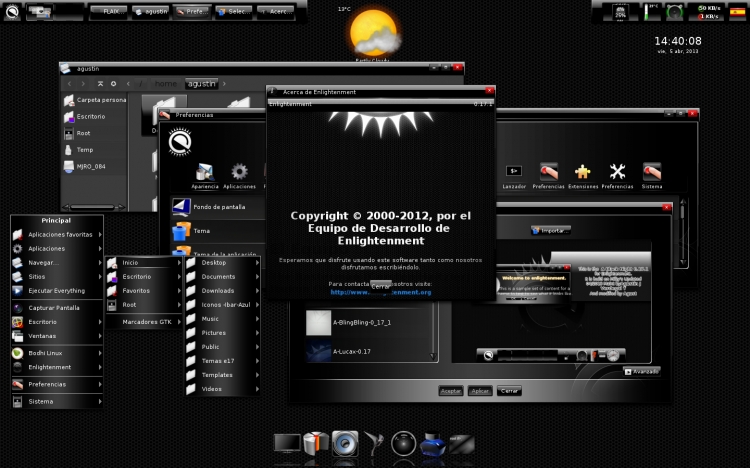Viewport: 750px width, 468px height.
Task: Choose Capturar Pantalla from Principal menu
Action: [57, 308]
